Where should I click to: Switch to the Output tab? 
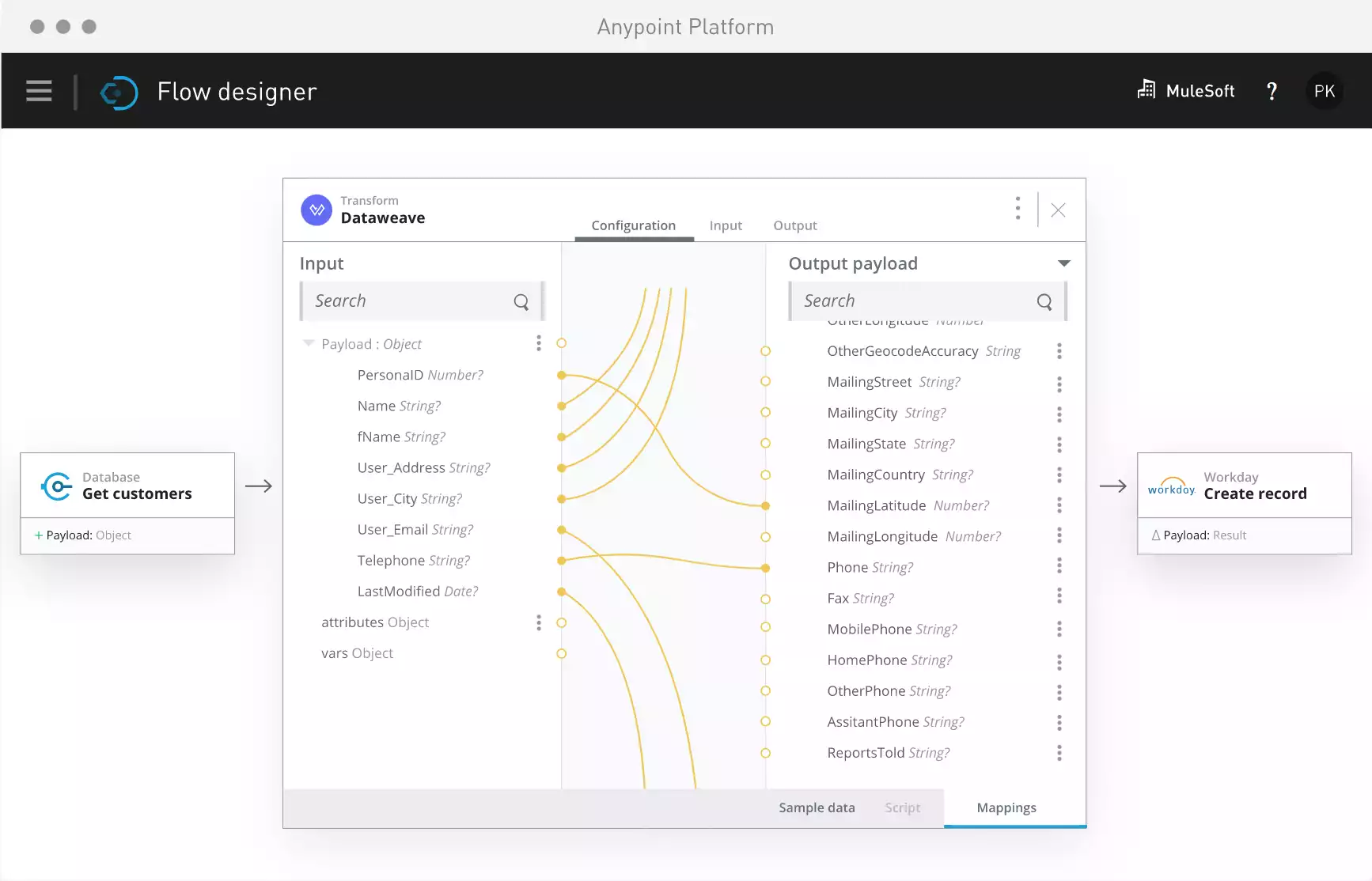pyautogui.click(x=794, y=225)
